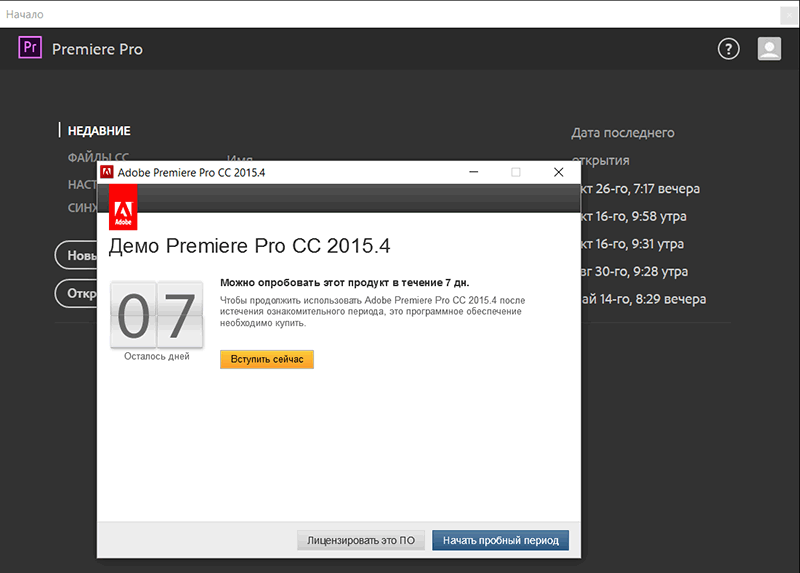
Task: Click 'Демо Premiere Pro CC 2015.4' heading
Action: (x=249, y=246)
